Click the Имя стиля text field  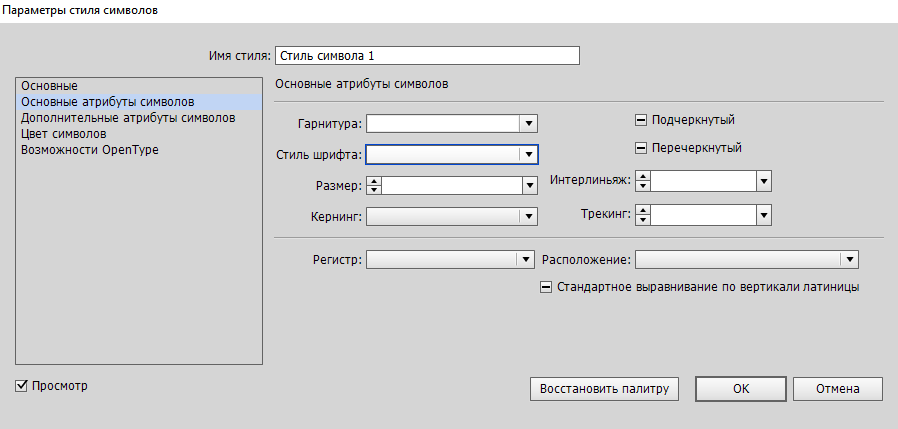tap(427, 55)
